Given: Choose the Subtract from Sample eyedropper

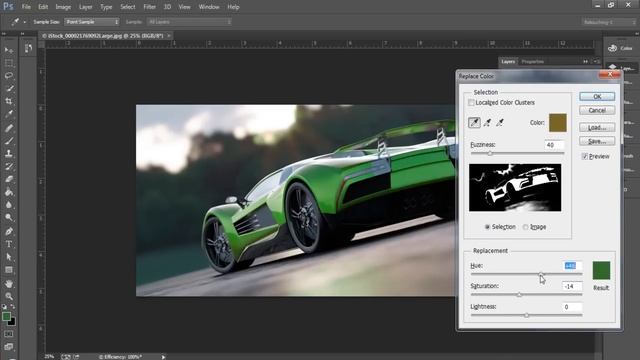Looking at the screenshot, I should pyautogui.click(x=500, y=122).
